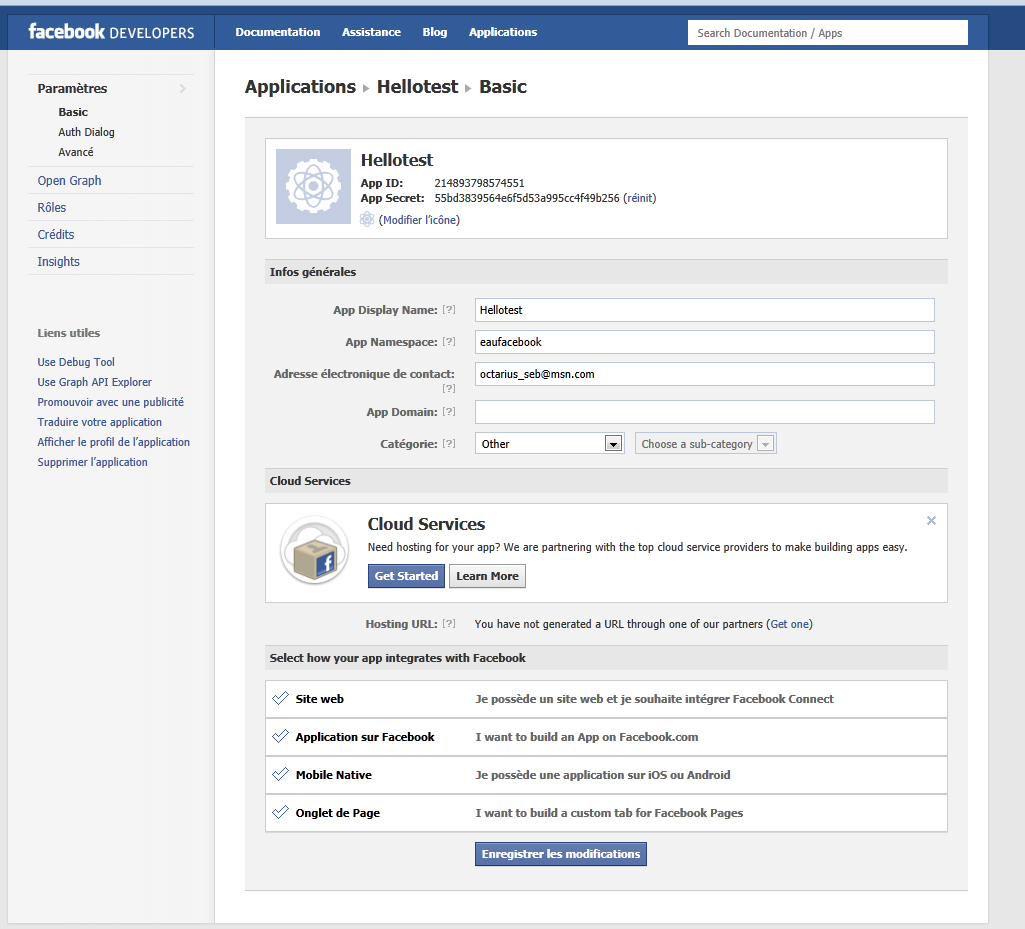This screenshot has width=1025, height=929.
Task: Click the empty App Domain field
Action: (x=705, y=412)
